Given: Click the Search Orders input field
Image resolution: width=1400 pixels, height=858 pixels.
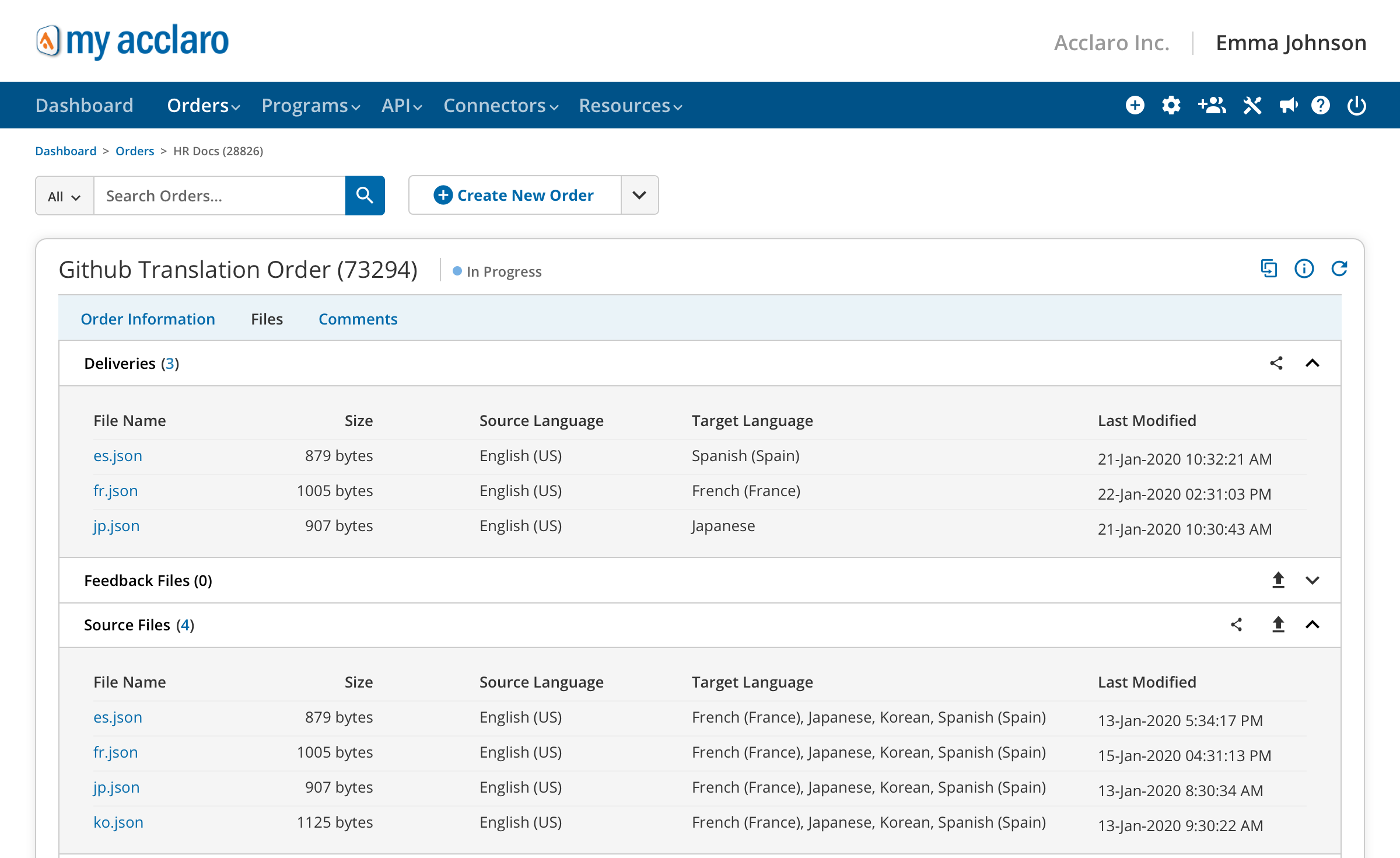Looking at the screenshot, I should 220,196.
